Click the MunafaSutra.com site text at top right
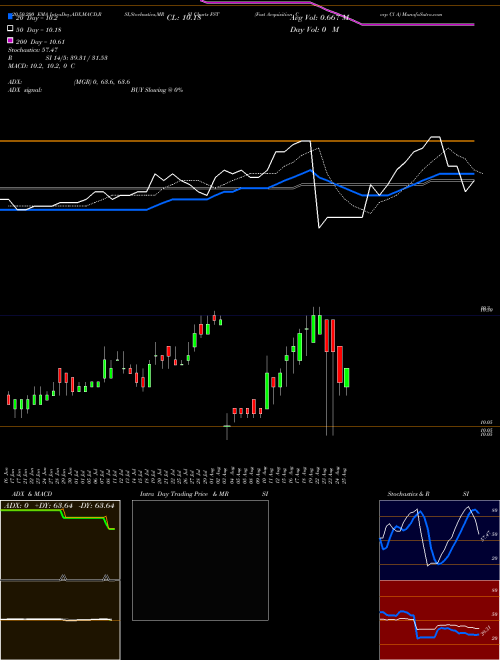500x660 pixels. point(422,14)
